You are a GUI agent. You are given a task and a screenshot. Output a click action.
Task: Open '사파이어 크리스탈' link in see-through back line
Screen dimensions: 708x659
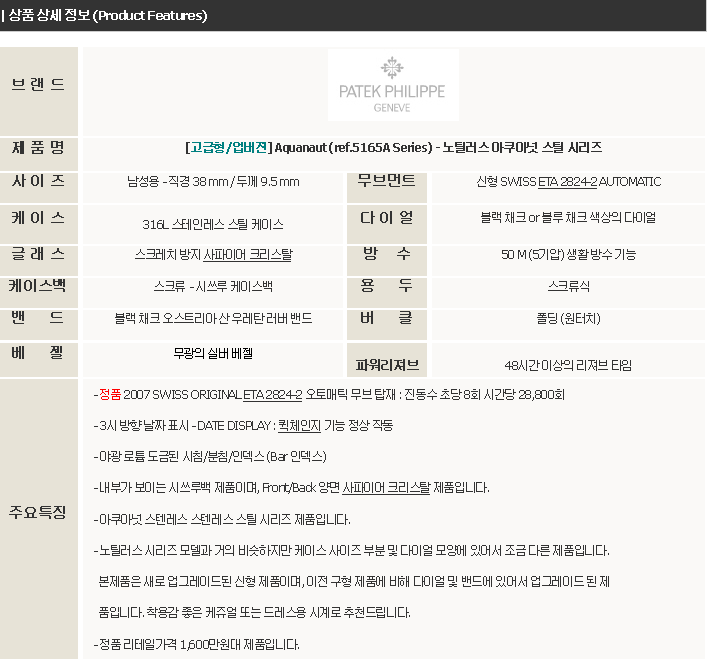(x=386, y=488)
